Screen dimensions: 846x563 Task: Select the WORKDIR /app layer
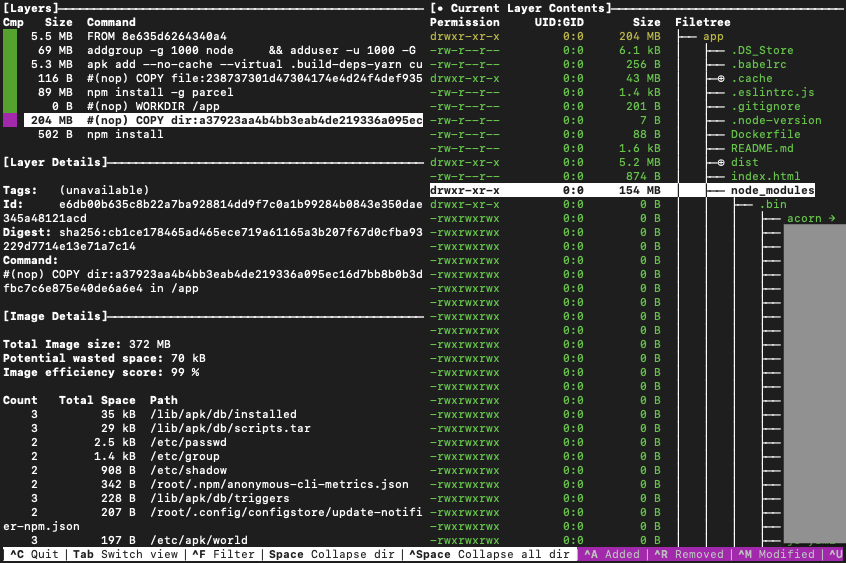223,107
